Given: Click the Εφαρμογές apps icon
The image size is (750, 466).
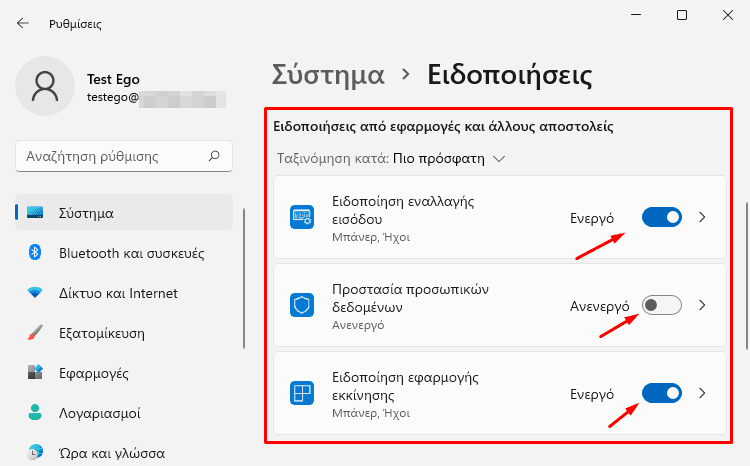Looking at the screenshot, I should 35,372.
